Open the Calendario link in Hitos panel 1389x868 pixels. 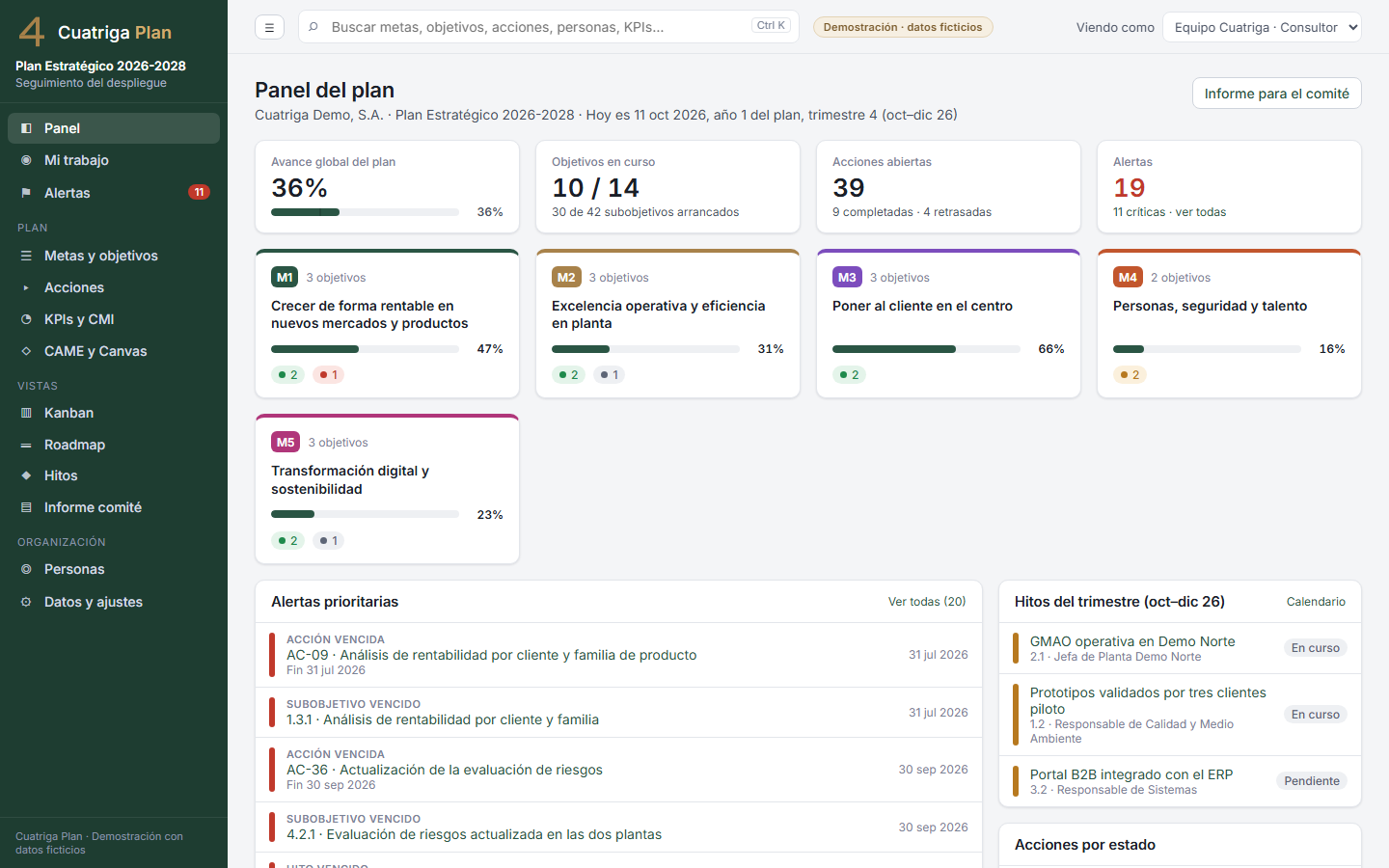pyautogui.click(x=1316, y=602)
